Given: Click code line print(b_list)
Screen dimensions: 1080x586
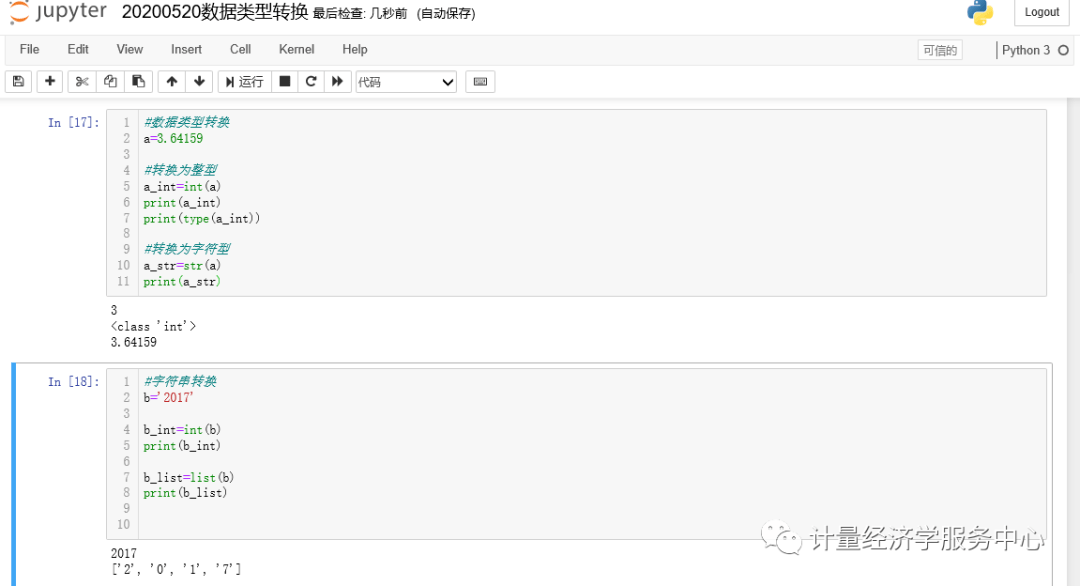Looking at the screenshot, I should (185, 493).
